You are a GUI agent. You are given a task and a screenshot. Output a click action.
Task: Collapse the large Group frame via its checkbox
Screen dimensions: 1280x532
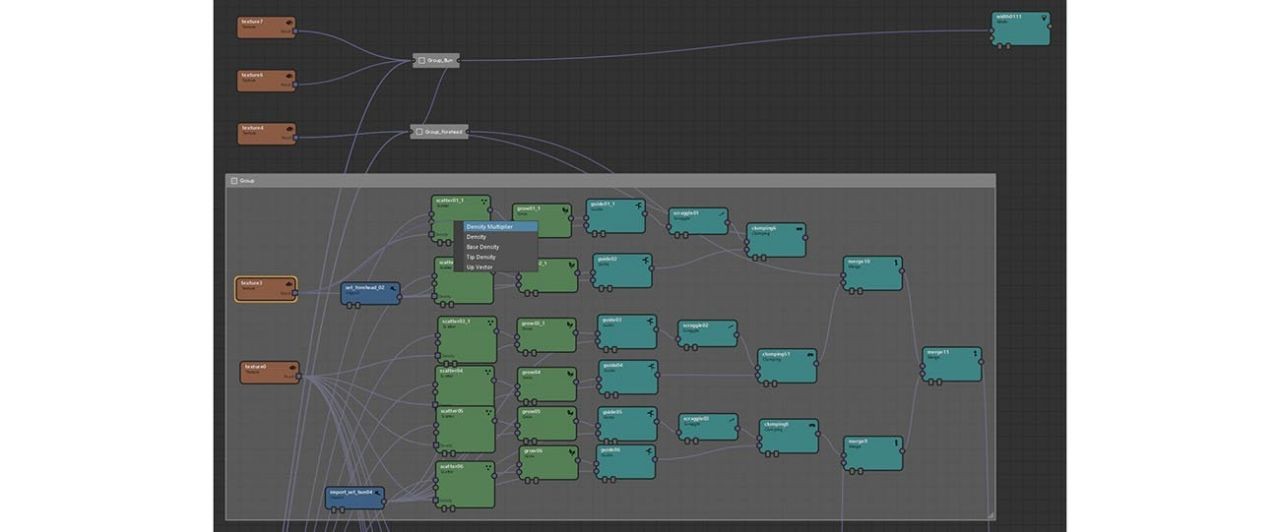[234, 181]
